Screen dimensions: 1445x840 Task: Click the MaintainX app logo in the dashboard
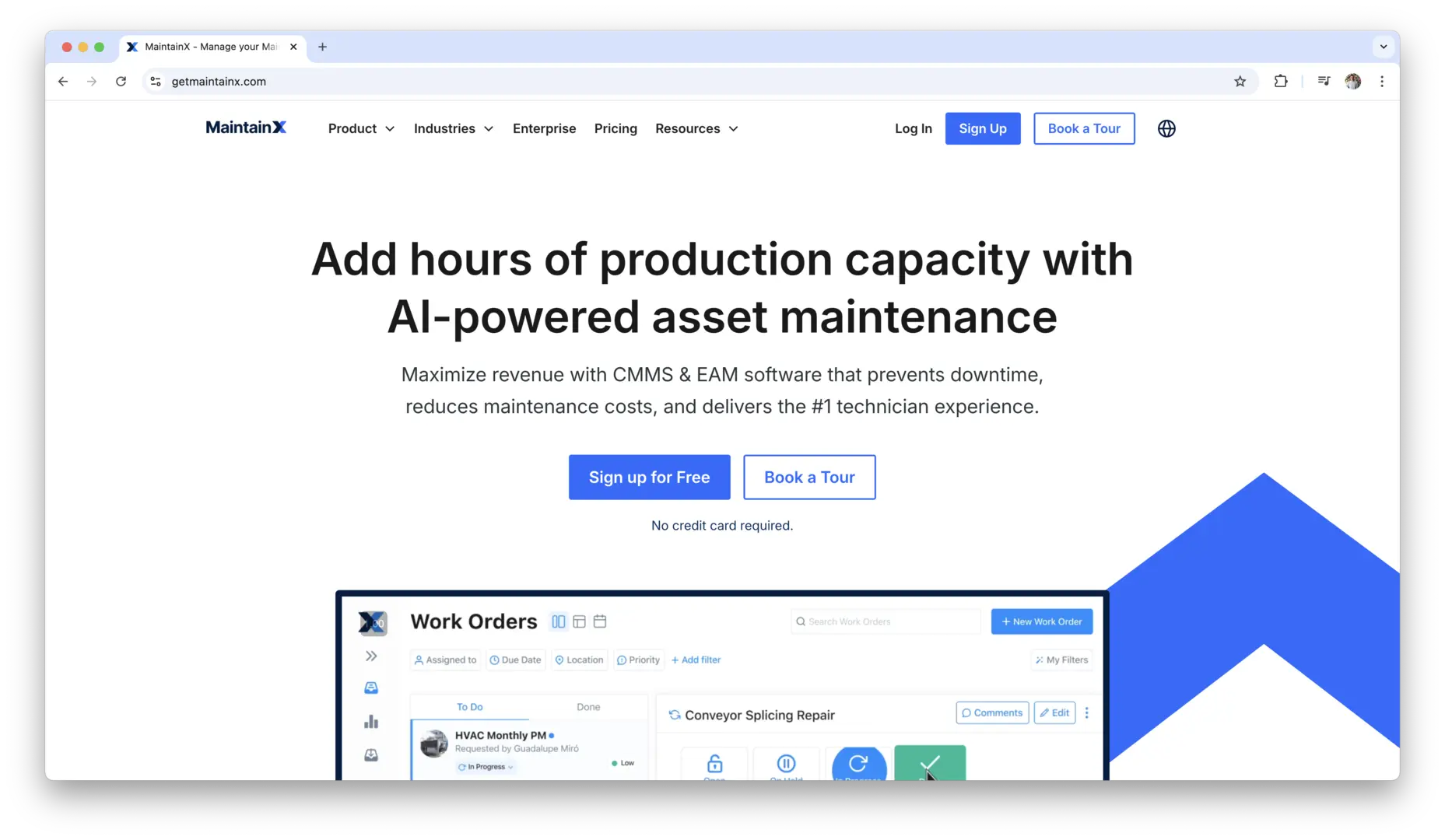[372, 622]
